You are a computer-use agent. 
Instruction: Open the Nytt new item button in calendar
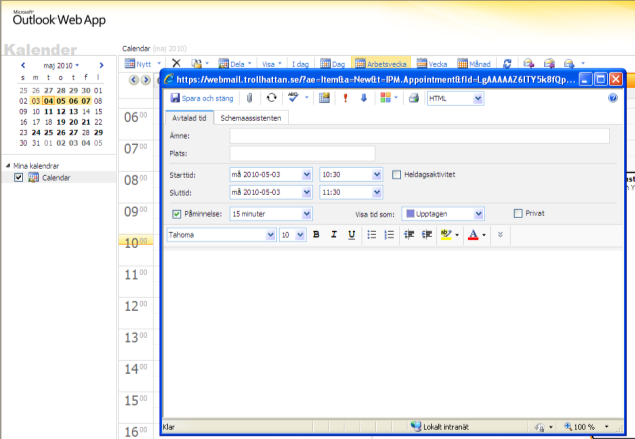pos(139,64)
